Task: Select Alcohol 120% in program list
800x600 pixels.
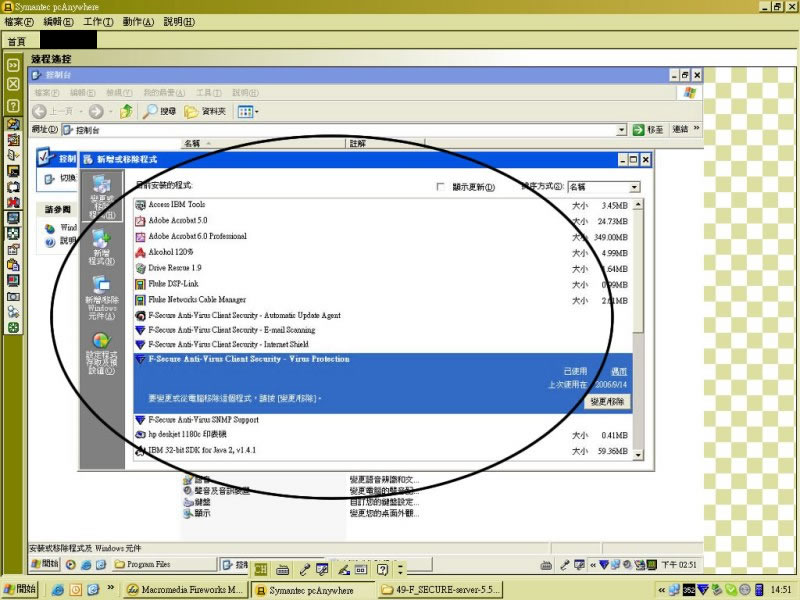Action: pos(383,253)
